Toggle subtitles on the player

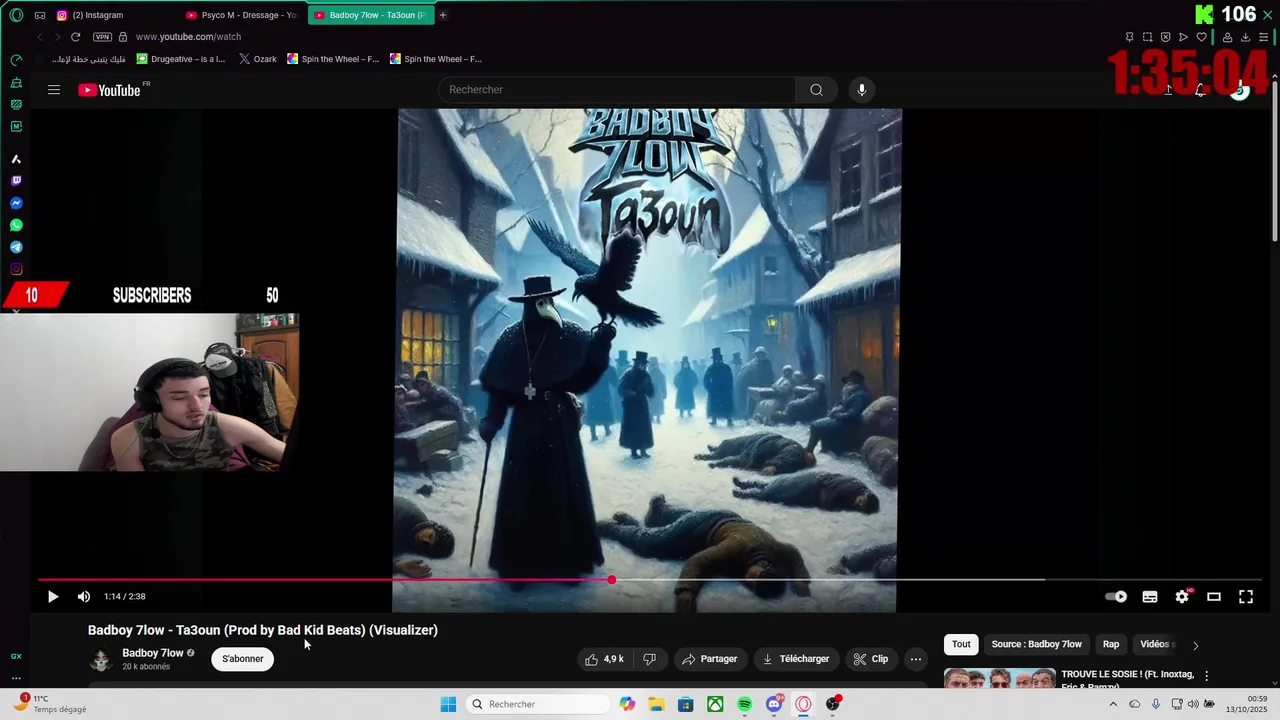coord(1150,597)
